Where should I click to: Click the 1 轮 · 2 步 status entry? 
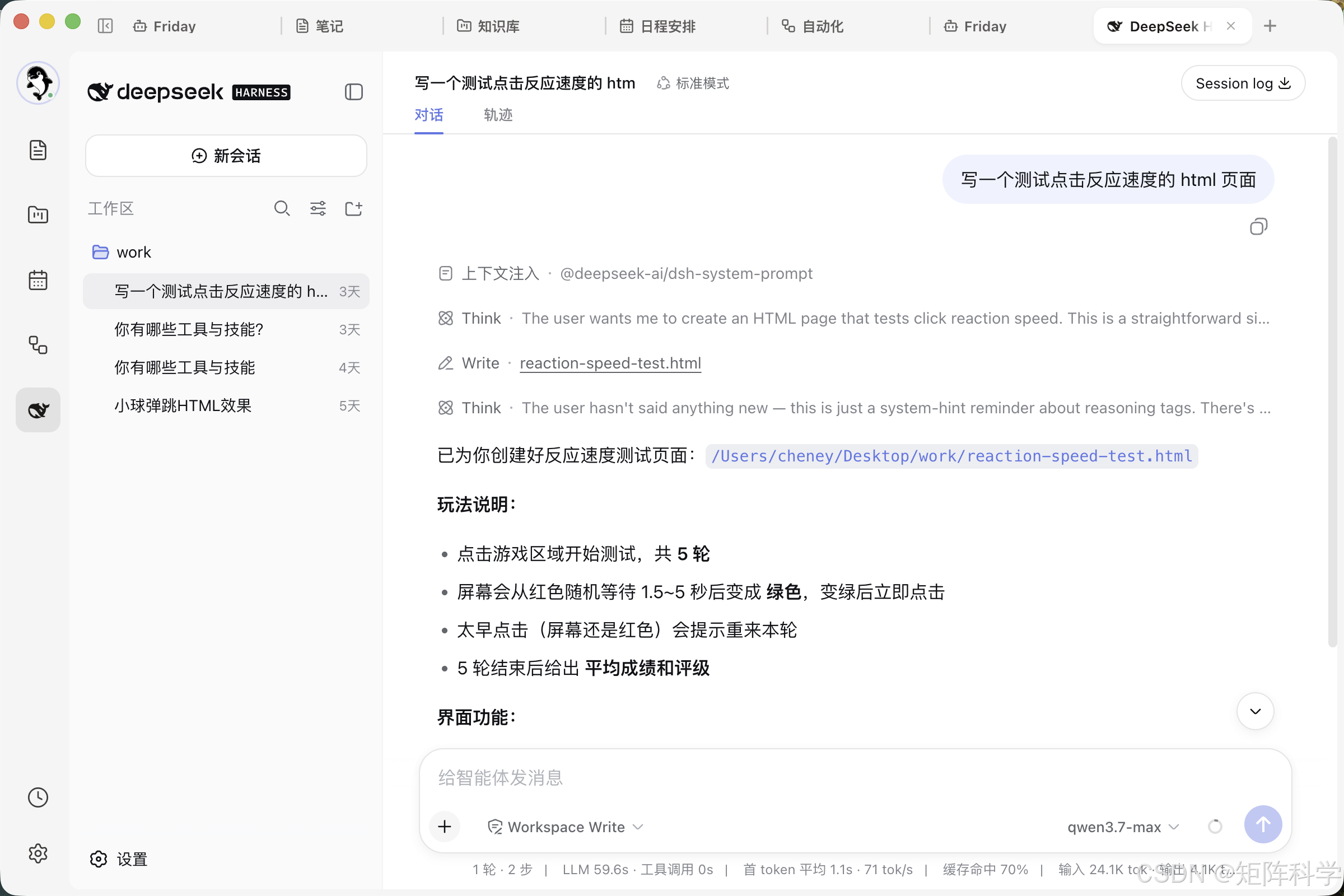pos(502,869)
